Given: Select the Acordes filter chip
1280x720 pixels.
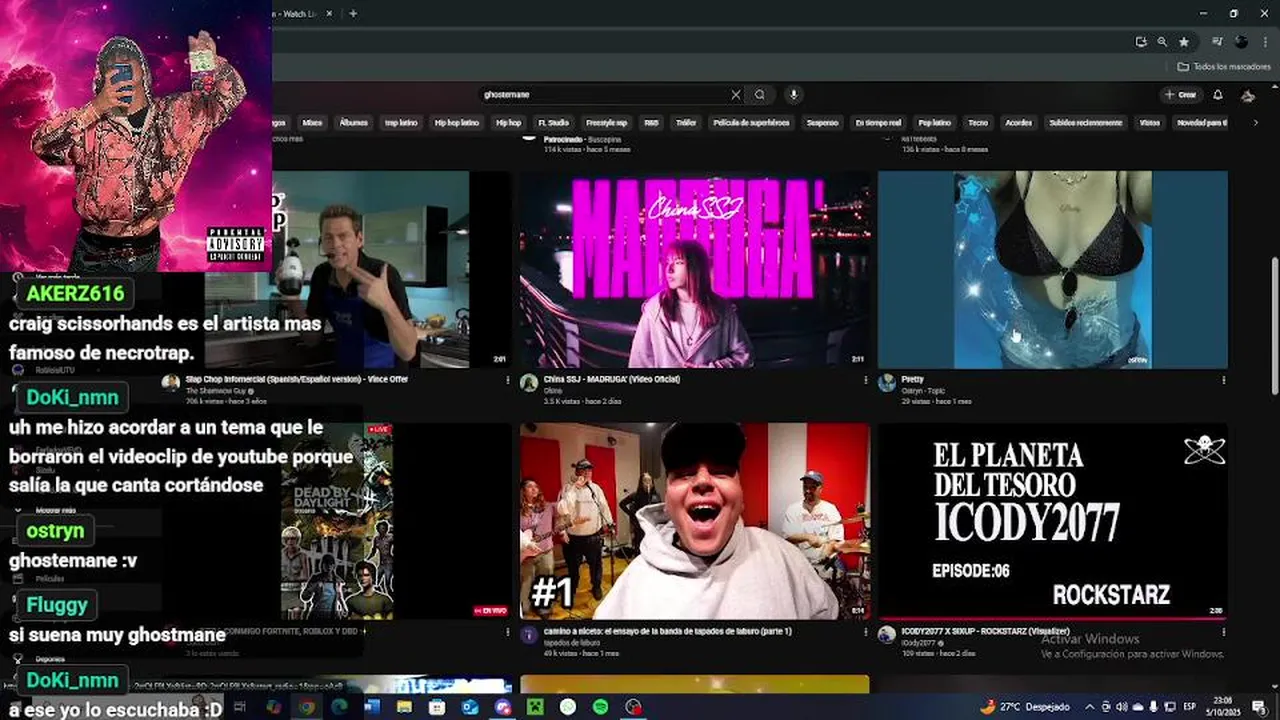Looking at the screenshot, I should 1019,123.
